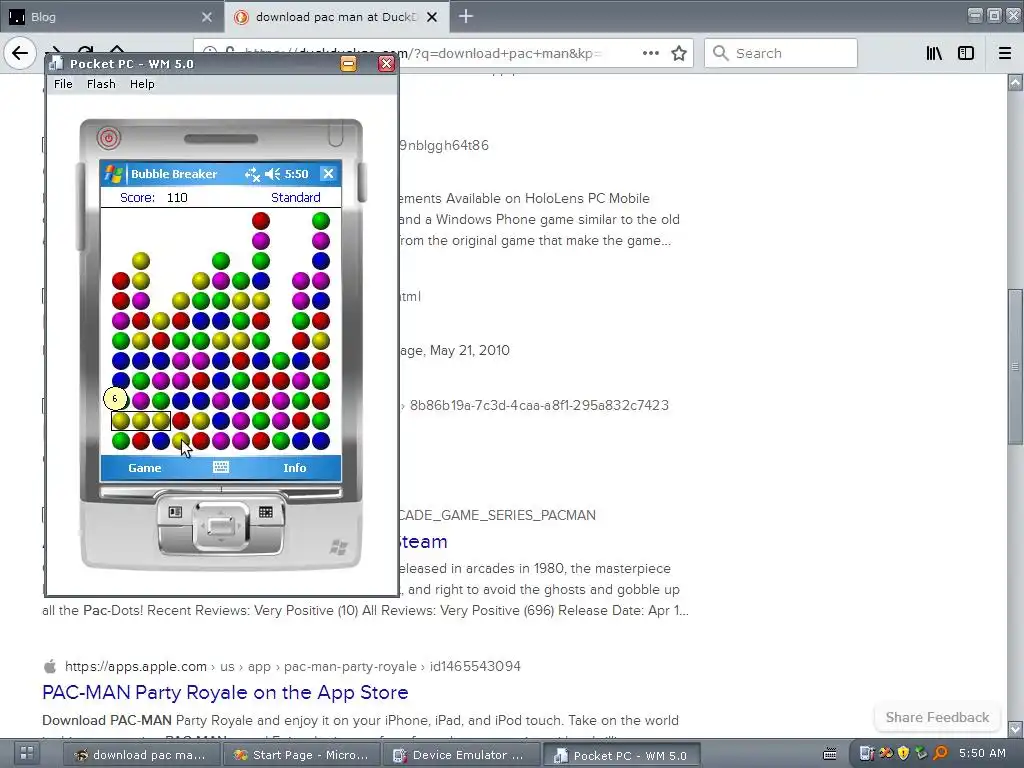The height and width of the screenshot is (768, 1024).
Task: Open the Help menu in Pocket PC window
Action: point(142,84)
